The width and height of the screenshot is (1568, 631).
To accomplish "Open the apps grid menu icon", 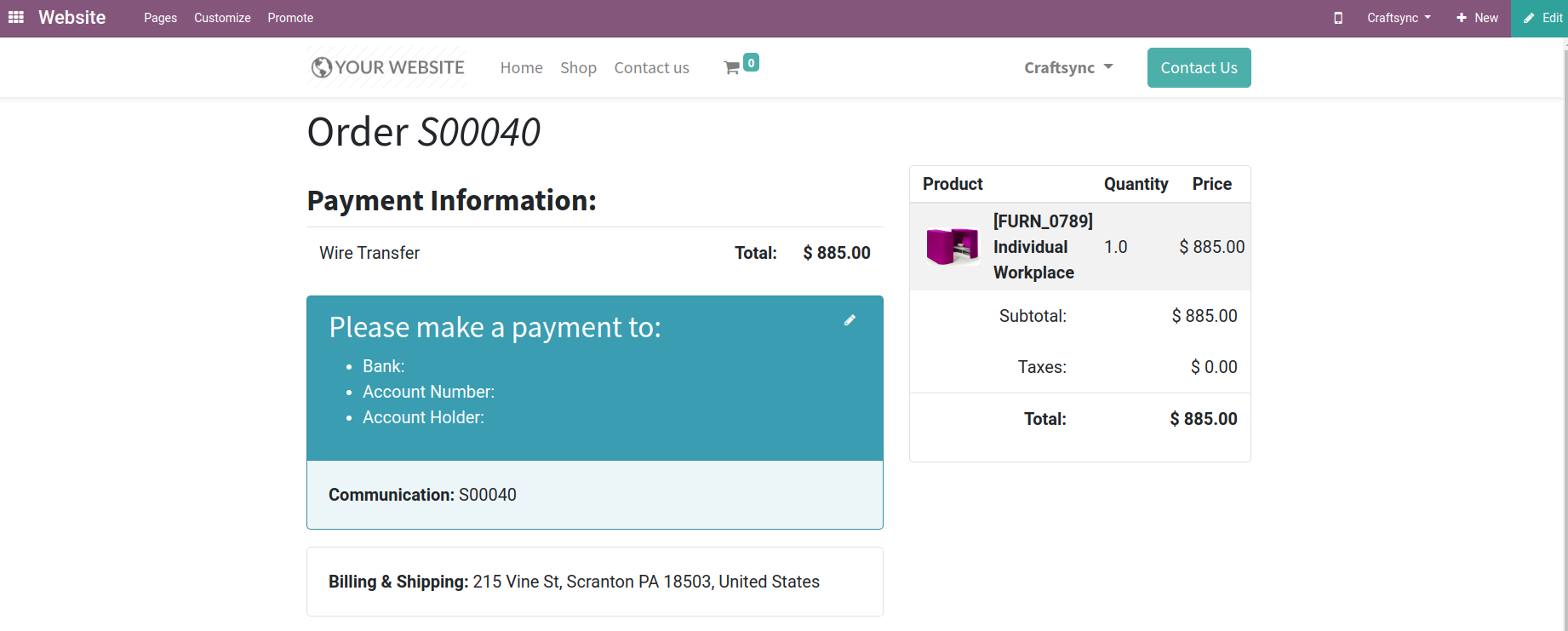I will (x=16, y=18).
